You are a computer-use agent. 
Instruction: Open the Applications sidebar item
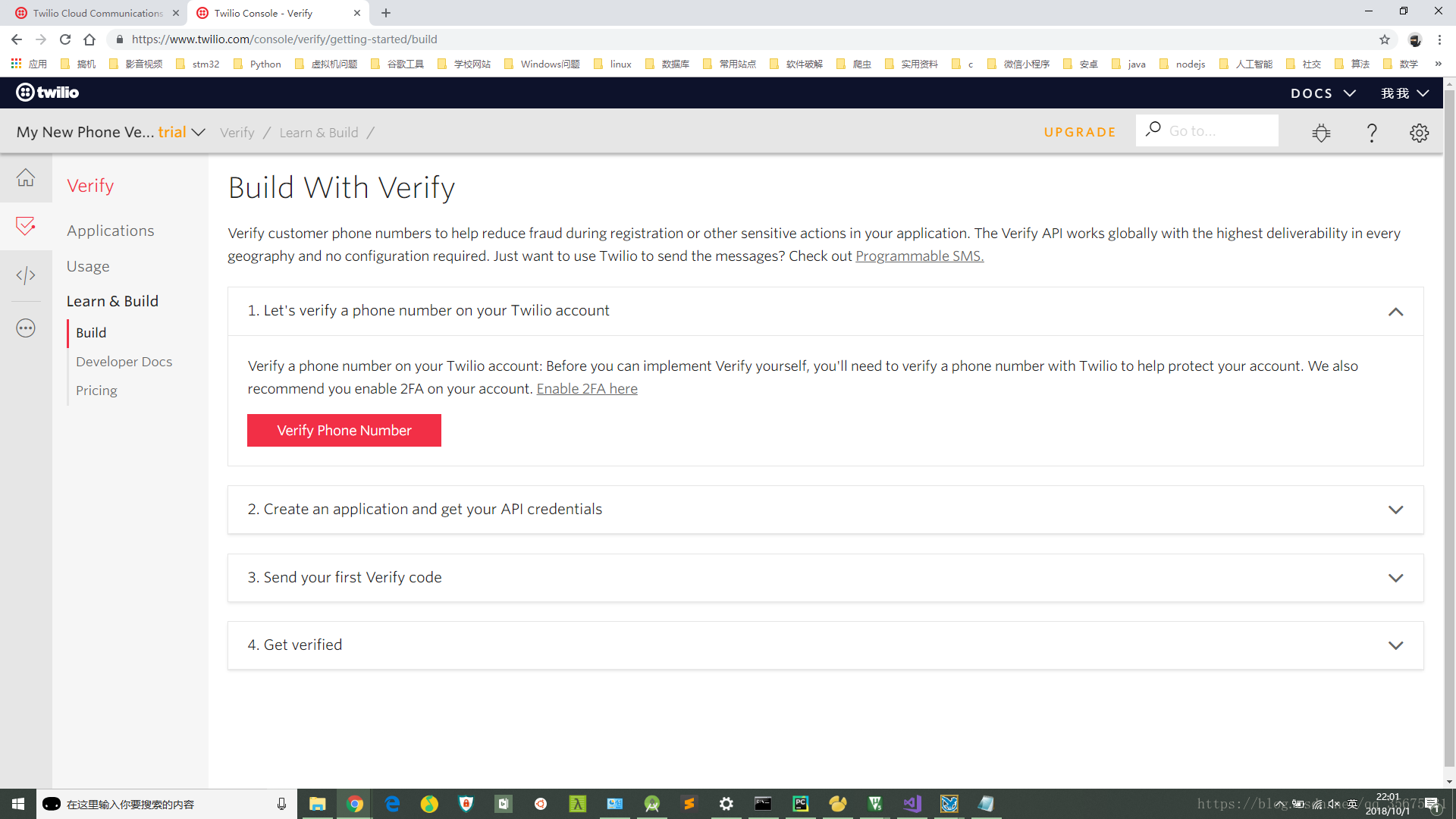click(111, 231)
